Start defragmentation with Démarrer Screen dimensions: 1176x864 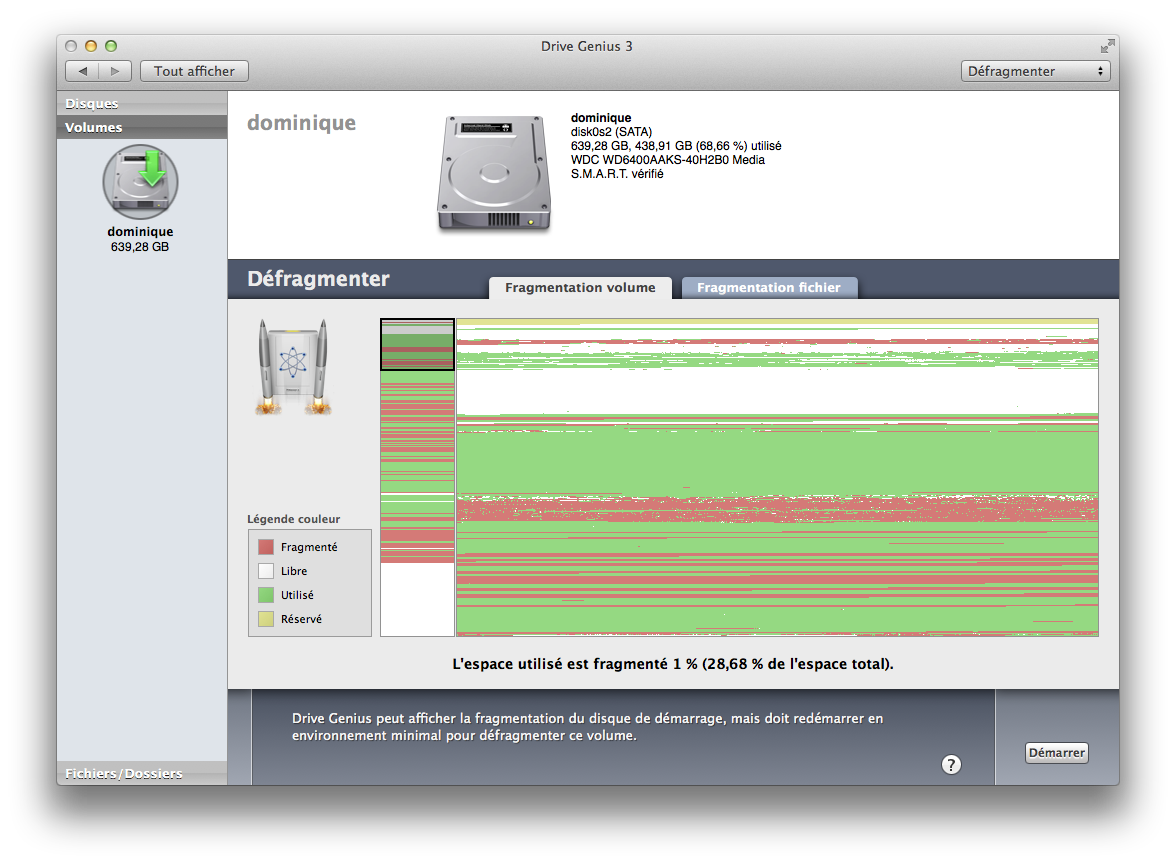[x=1056, y=752]
